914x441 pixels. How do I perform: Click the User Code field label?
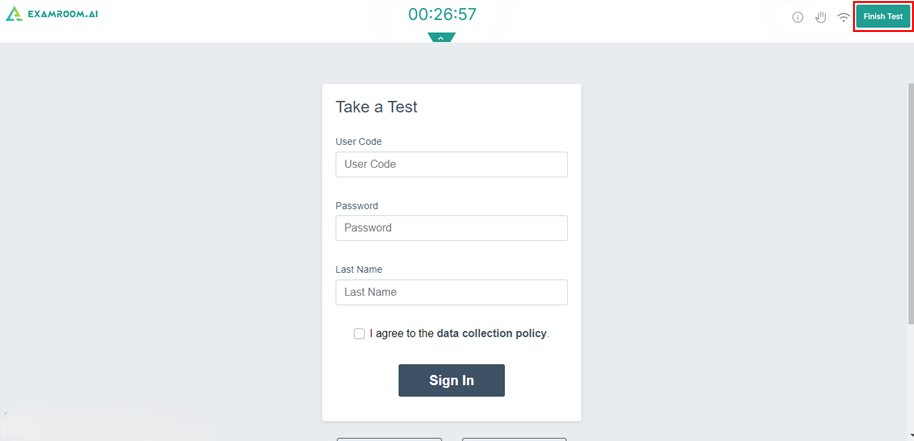(358, 142)
